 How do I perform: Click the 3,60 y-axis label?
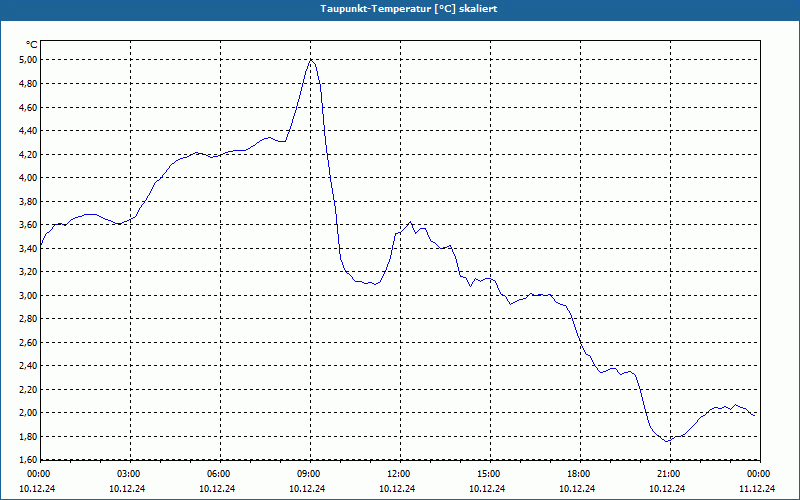pos(29,225)
